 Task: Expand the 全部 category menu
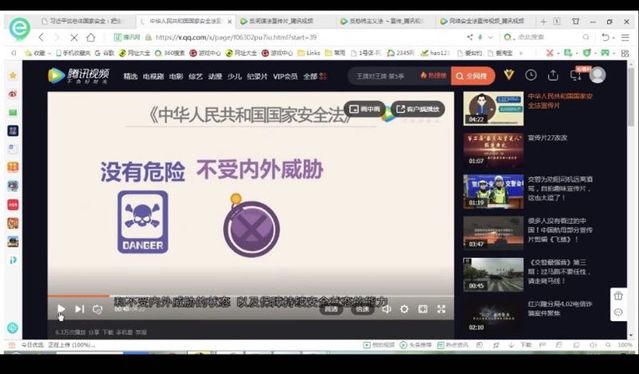click(x=315, y=76)
